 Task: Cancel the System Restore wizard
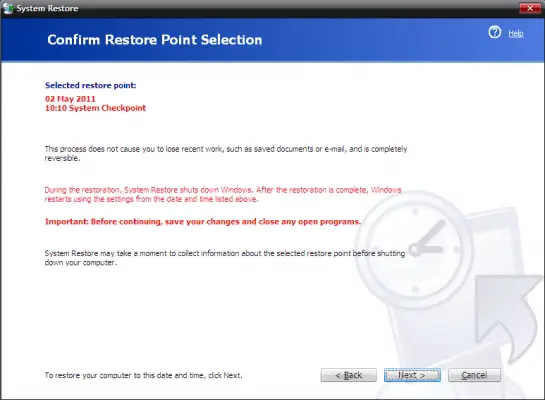[x=474, y=375]
